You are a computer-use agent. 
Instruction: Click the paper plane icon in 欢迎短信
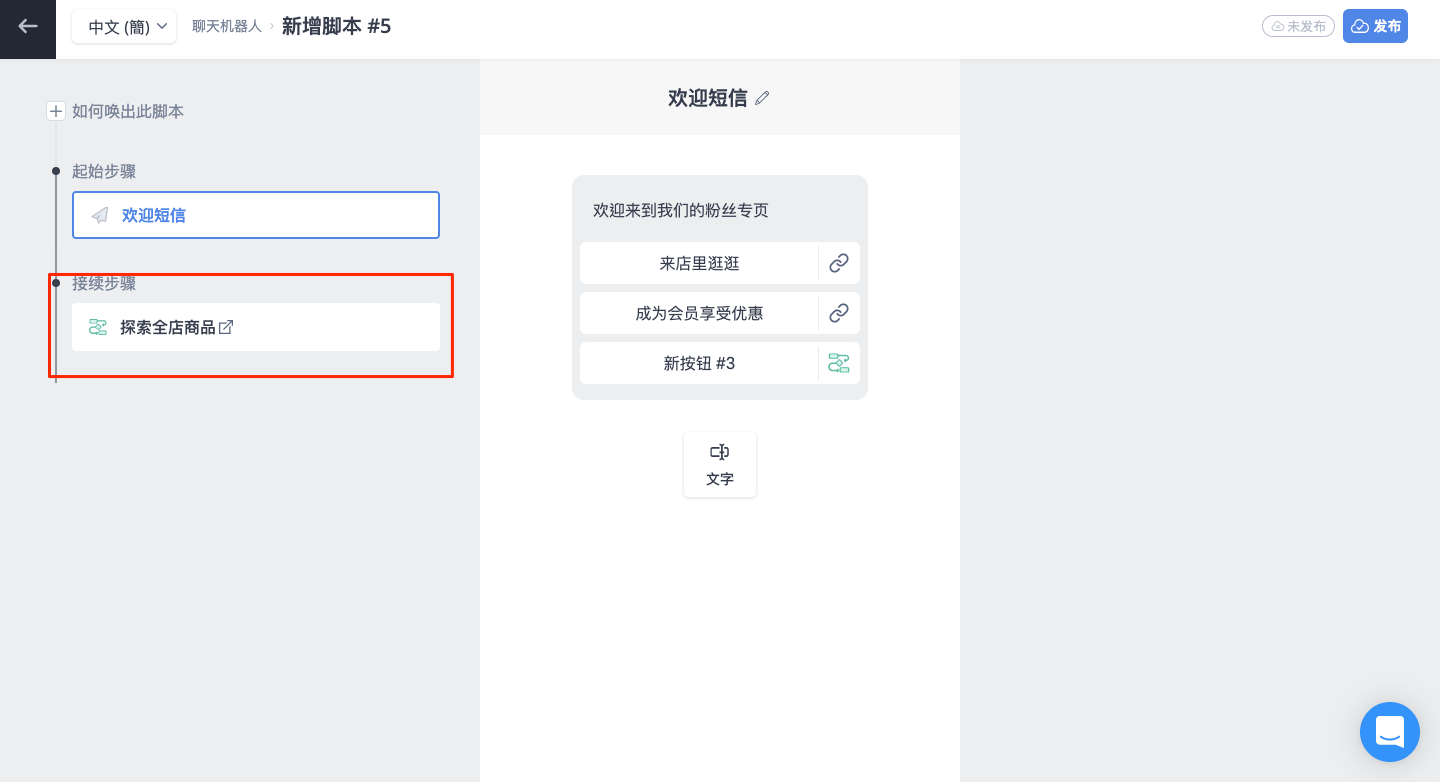point(100,215)
